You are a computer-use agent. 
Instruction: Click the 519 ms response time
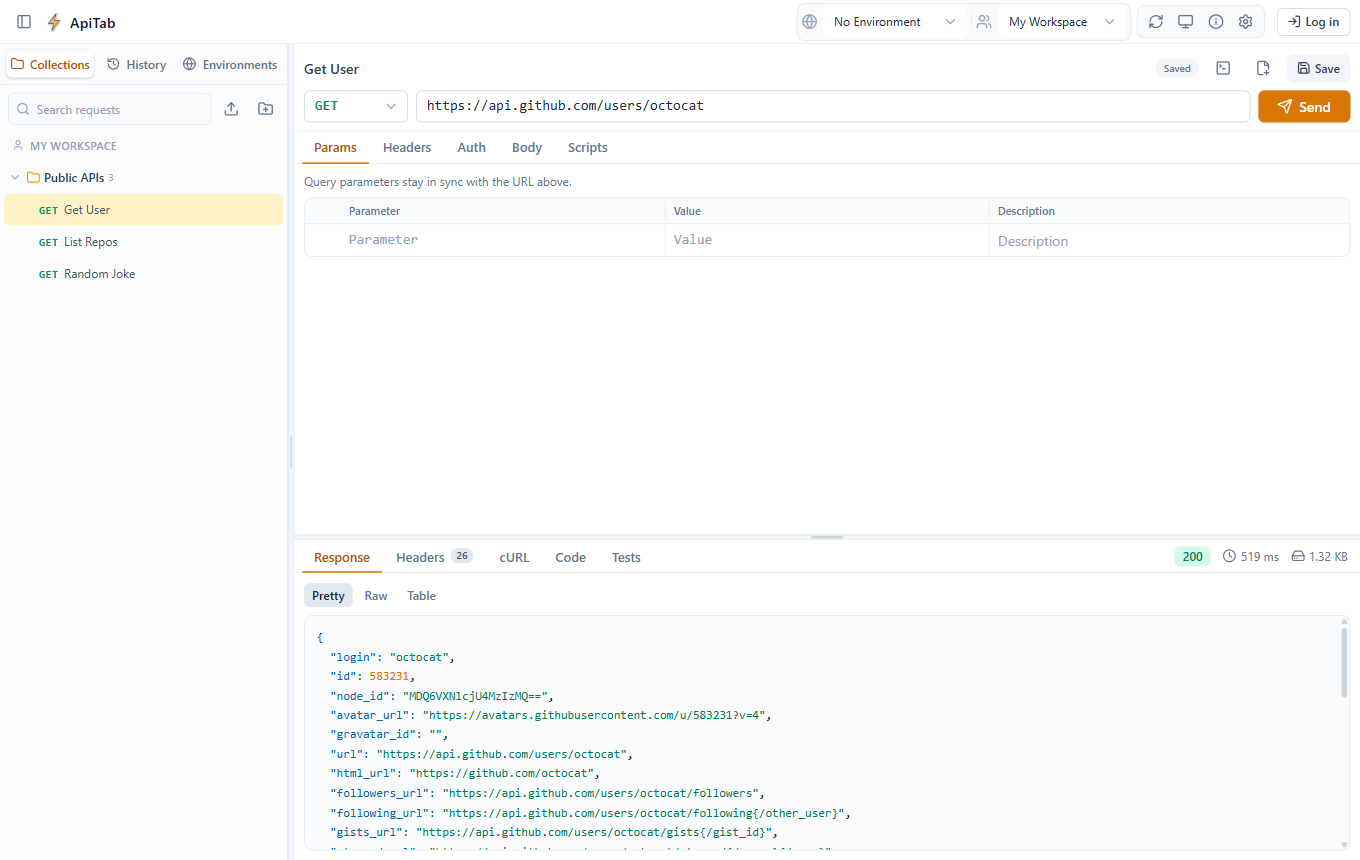(x=1260, y=556)
